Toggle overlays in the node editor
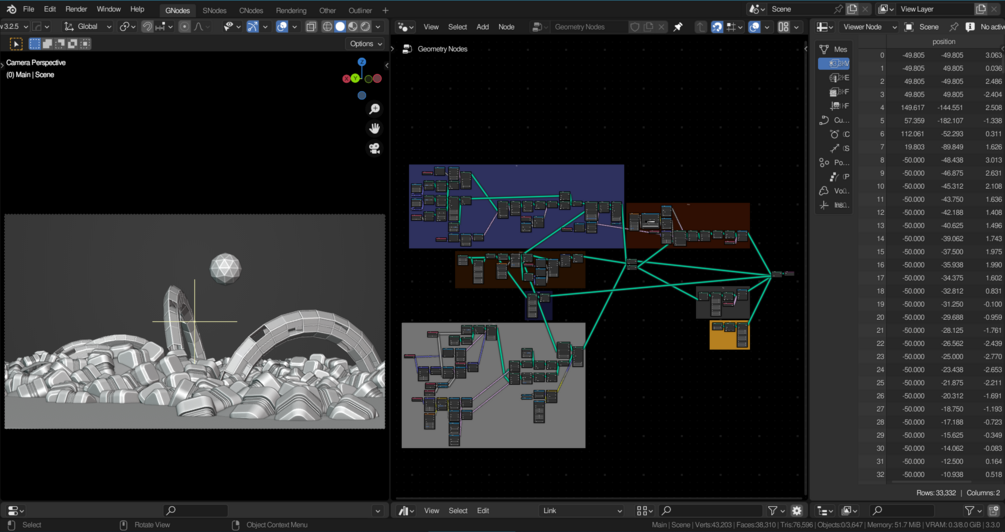 click(755, 27)
